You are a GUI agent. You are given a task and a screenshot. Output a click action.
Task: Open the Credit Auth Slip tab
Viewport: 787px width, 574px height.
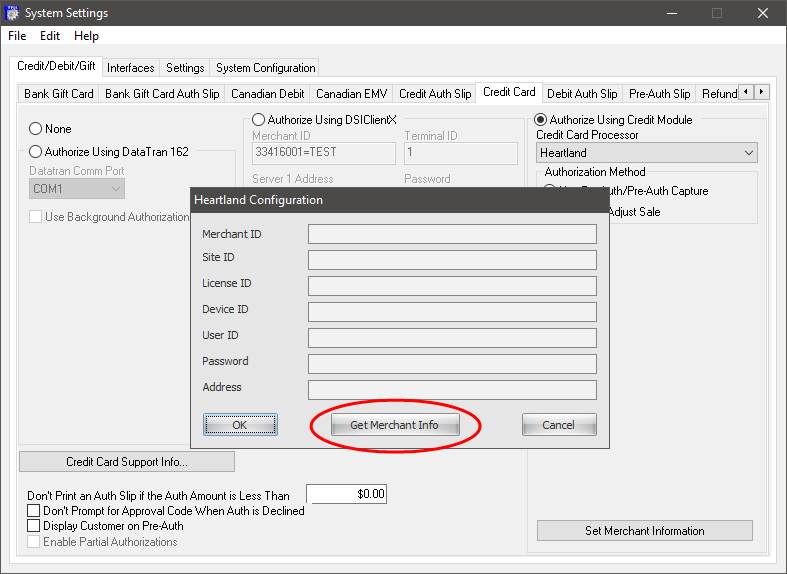(x=435, y=94)
